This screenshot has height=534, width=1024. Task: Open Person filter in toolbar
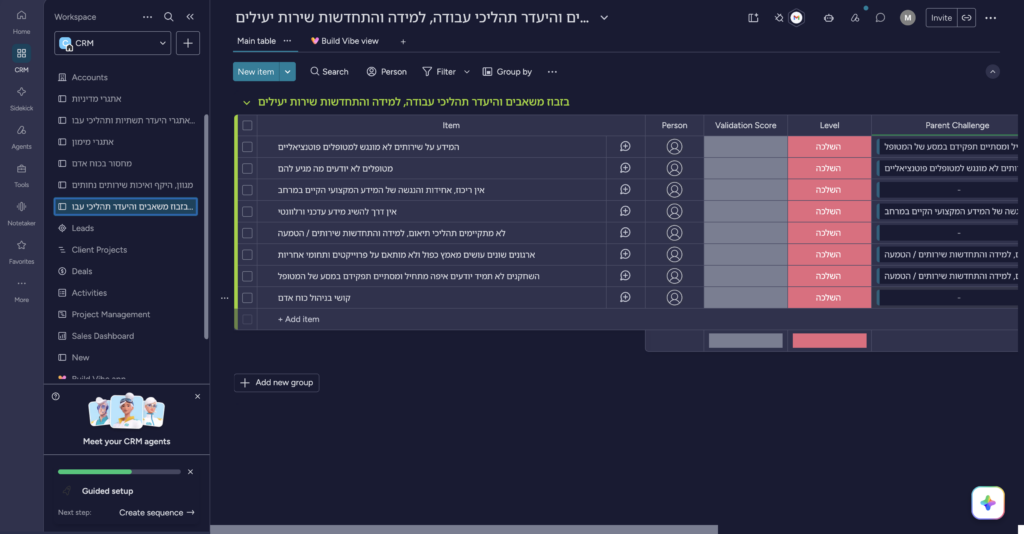coord(387,72)
